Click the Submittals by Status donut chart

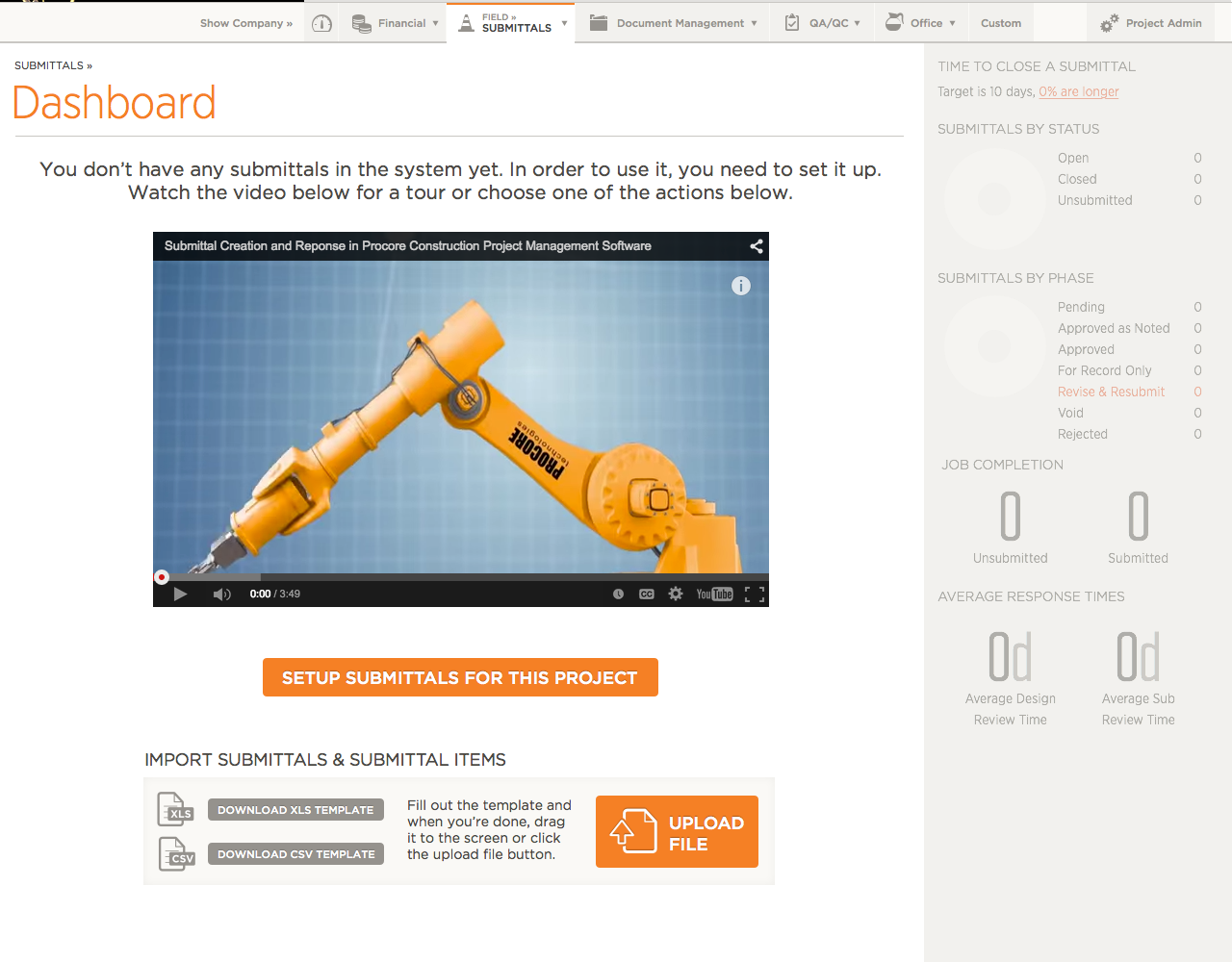(x=994, y=199)
